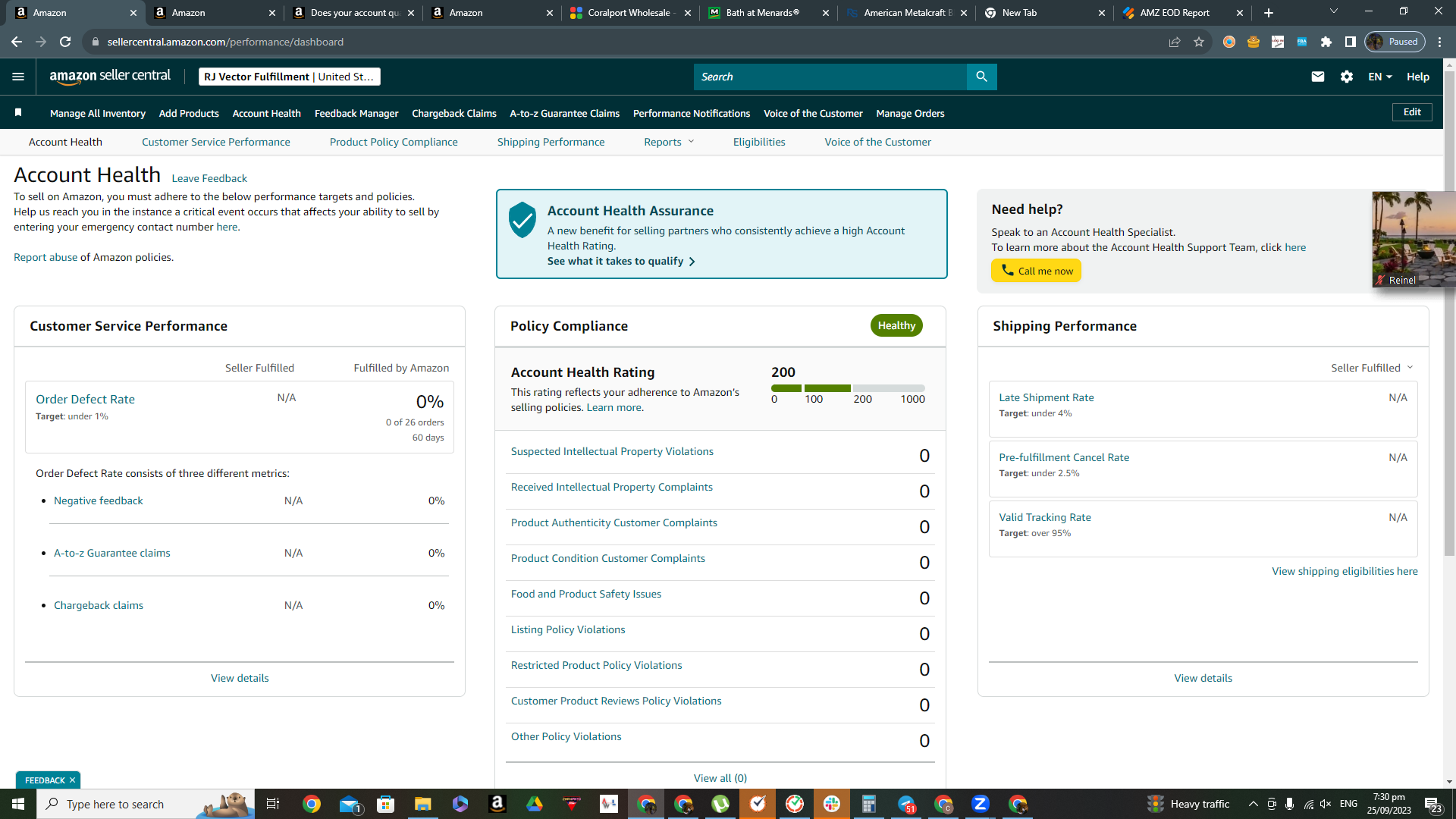1456x819 pixels.
Task: Open File Explorer from the taskbar
Action: pyautogui.click(x=423, y=804)
